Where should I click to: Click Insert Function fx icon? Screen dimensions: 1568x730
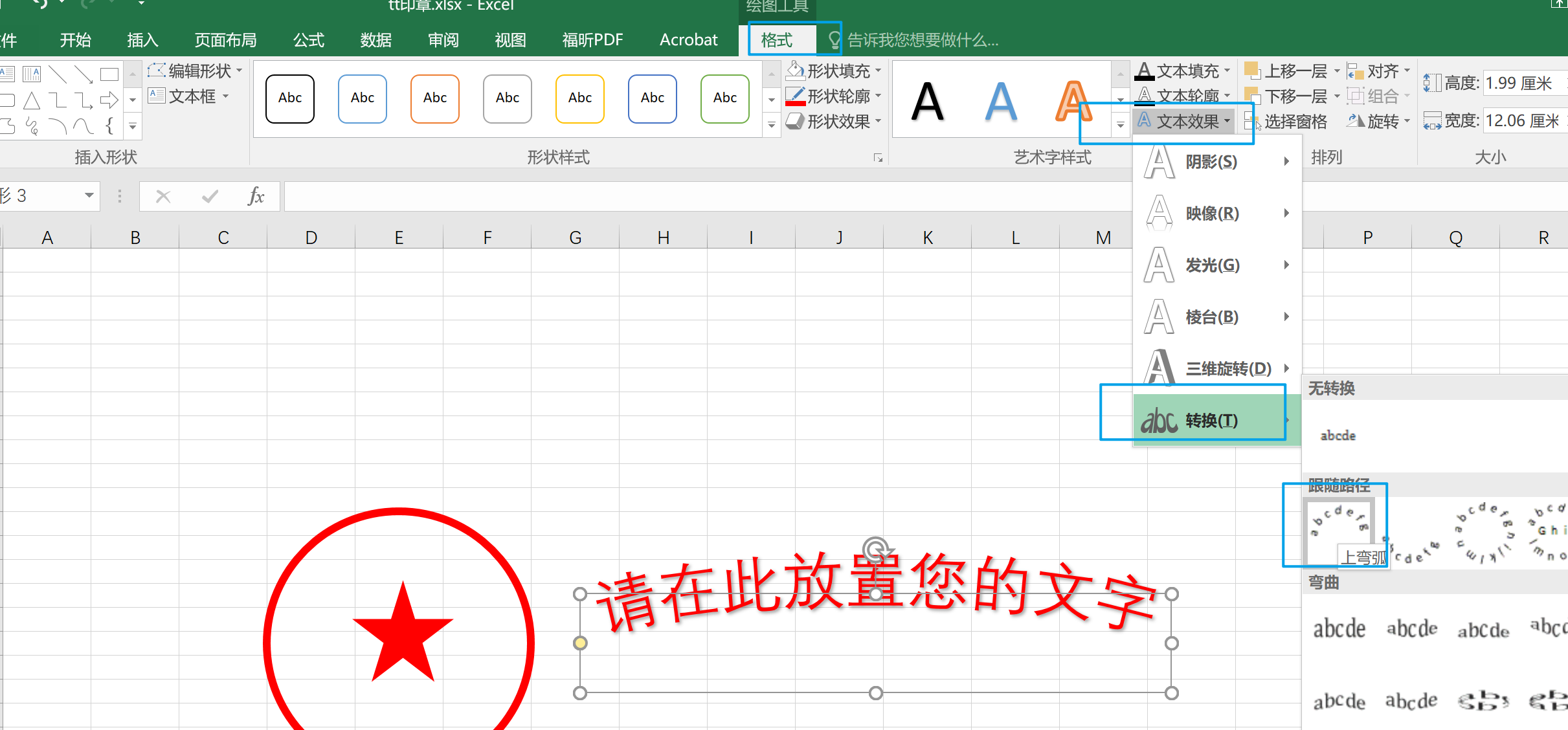click(256, 196)
